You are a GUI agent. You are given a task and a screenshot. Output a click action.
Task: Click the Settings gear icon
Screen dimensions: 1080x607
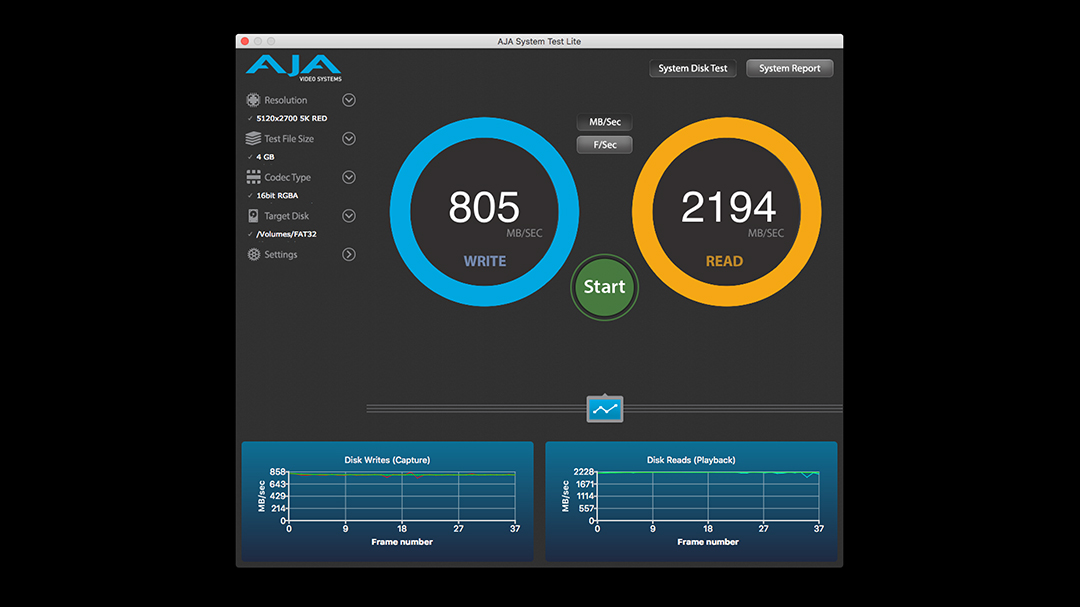253,254
